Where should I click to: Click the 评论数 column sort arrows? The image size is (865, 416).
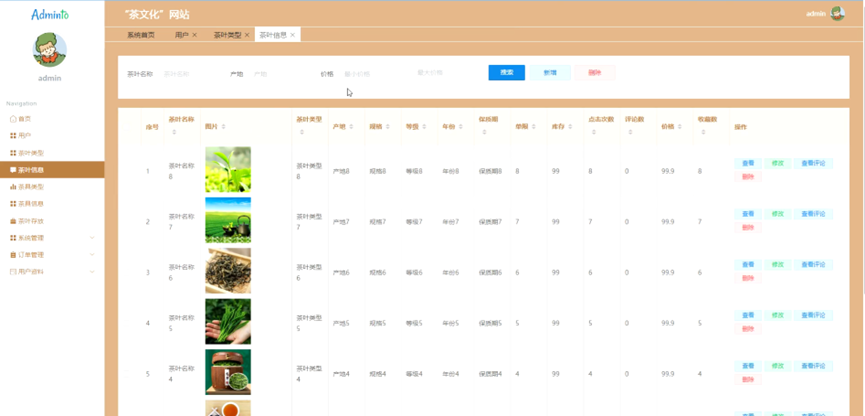point(630,132)
